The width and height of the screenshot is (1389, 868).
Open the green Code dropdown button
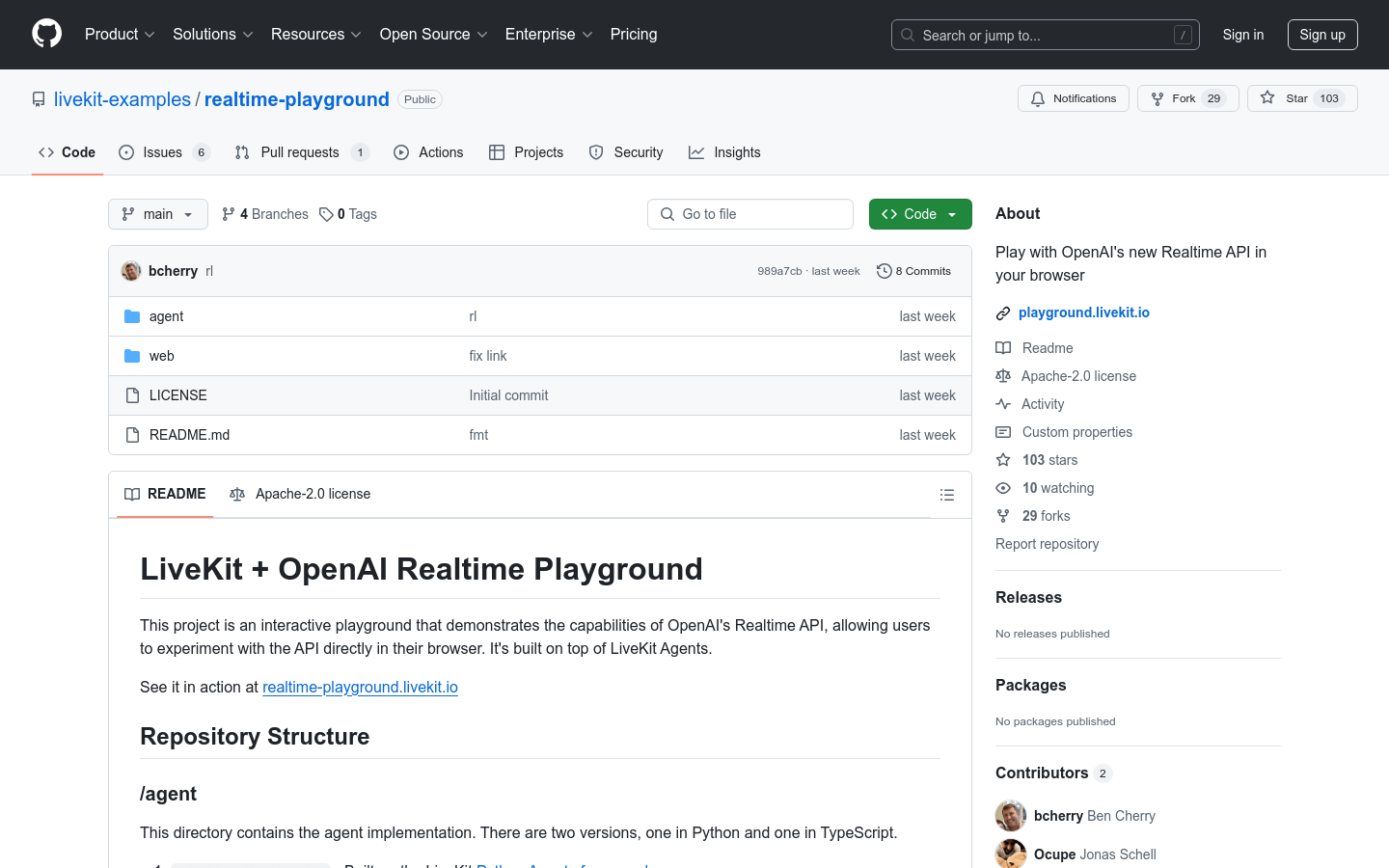(x=920, y=214)
